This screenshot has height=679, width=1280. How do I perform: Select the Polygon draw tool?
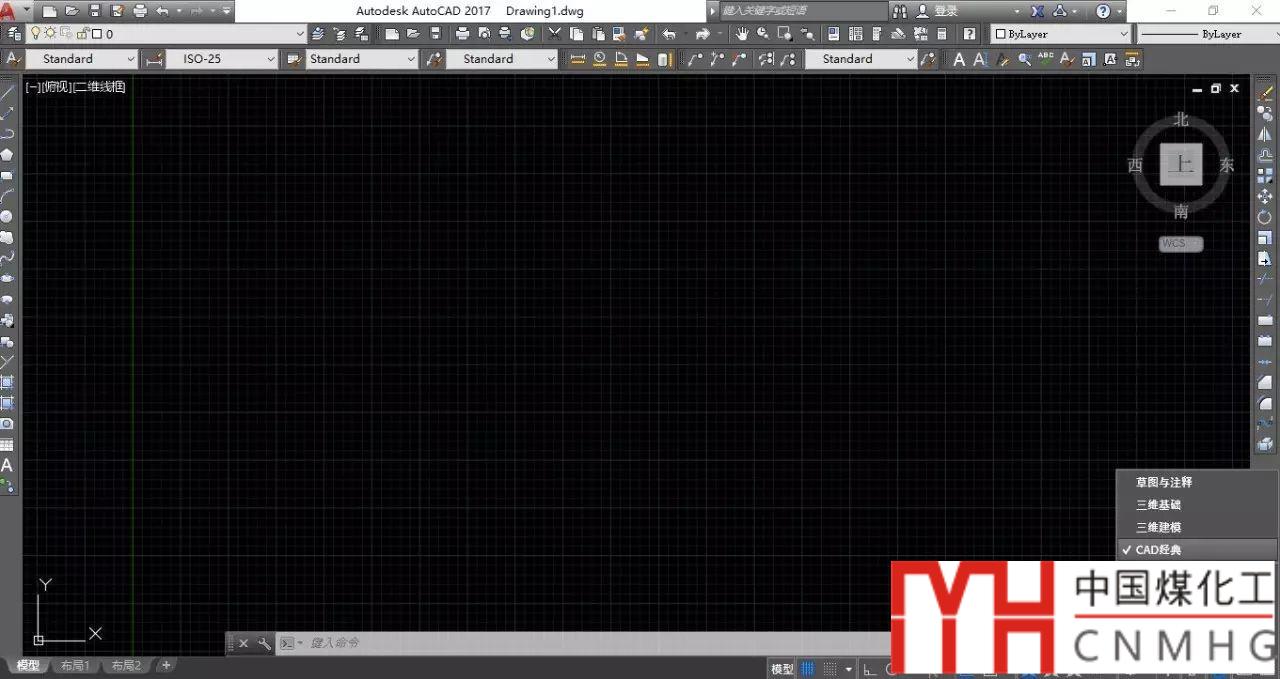point(7,154)
